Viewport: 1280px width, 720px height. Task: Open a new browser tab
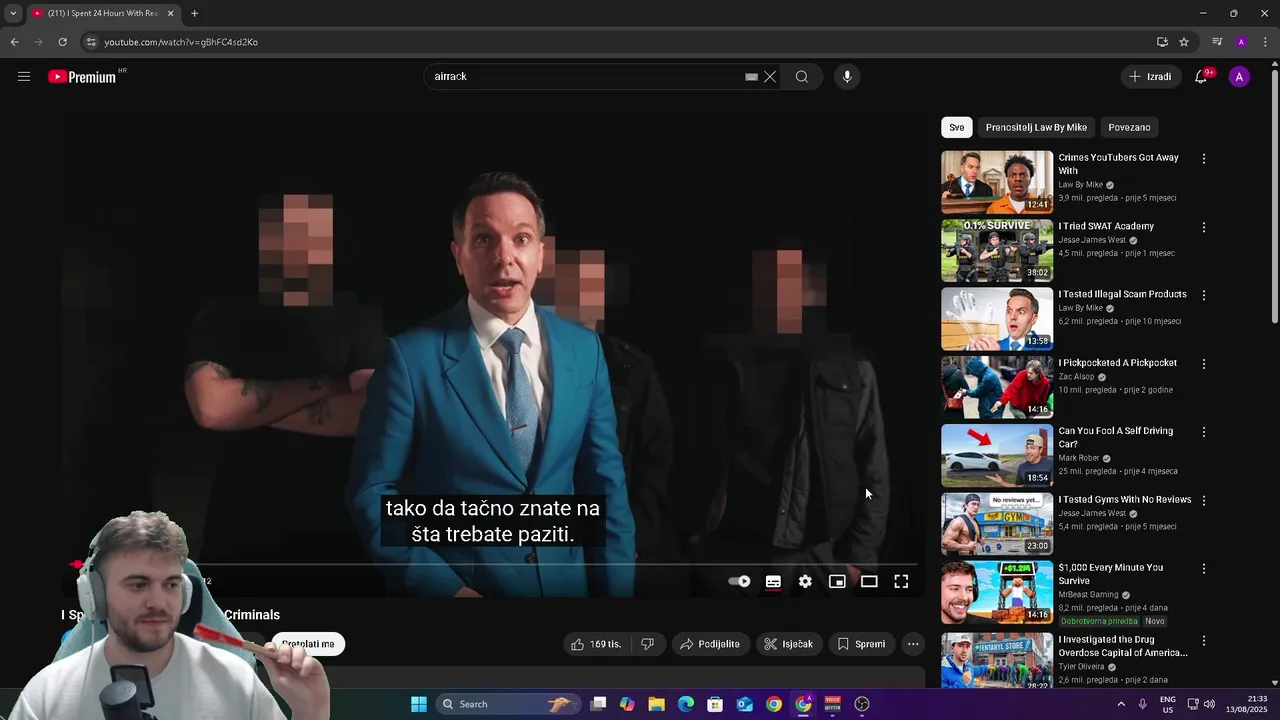click(x=194, y=14)
